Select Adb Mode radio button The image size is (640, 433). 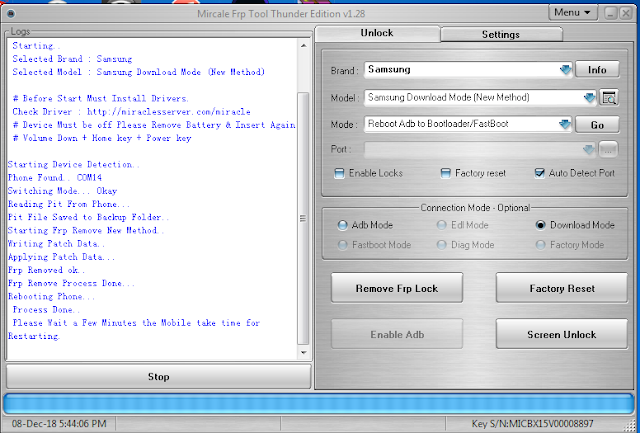[342, 225]
